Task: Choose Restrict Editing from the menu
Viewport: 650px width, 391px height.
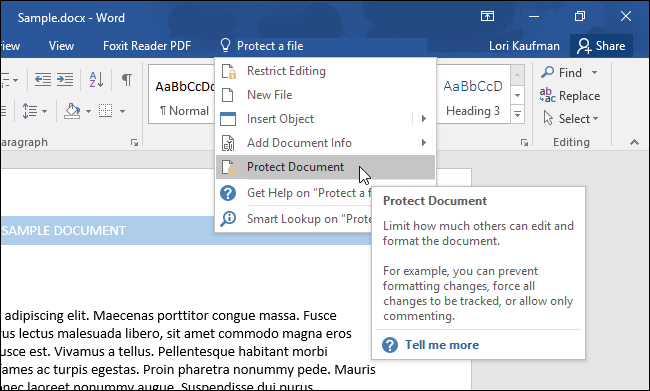Action: coord(325,71)
